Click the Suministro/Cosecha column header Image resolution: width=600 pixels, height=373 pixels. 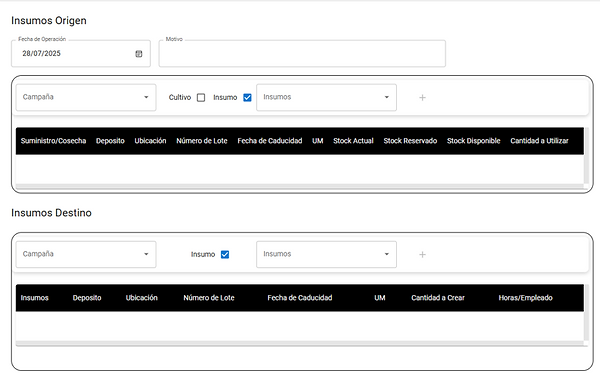coord(53,141)
